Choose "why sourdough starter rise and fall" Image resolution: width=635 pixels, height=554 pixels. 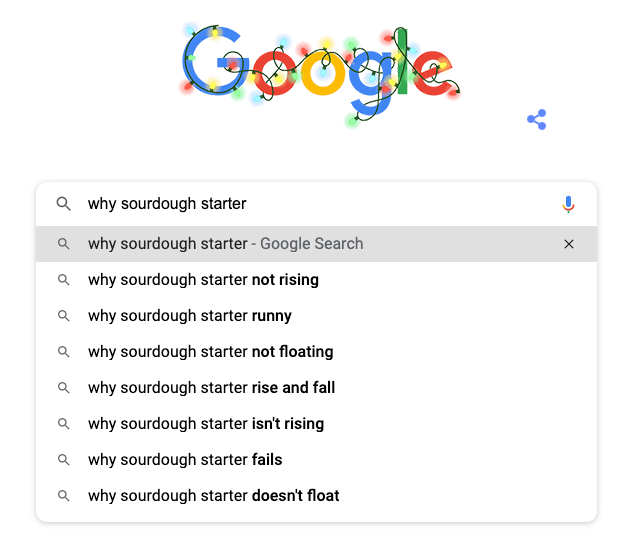click(x=211, y=388)
